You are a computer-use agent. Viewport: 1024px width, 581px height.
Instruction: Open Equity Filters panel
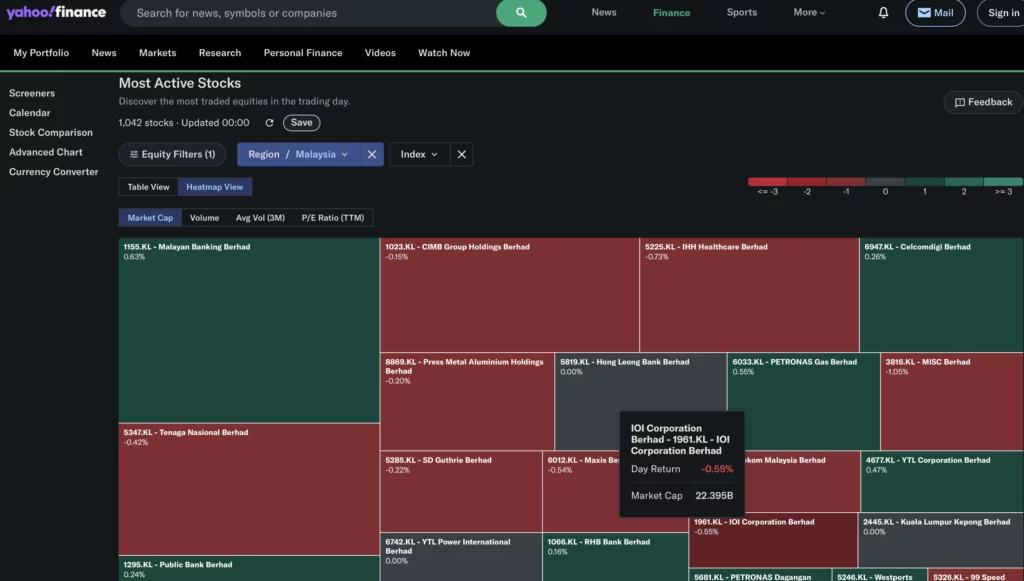[x=172, y=155]
